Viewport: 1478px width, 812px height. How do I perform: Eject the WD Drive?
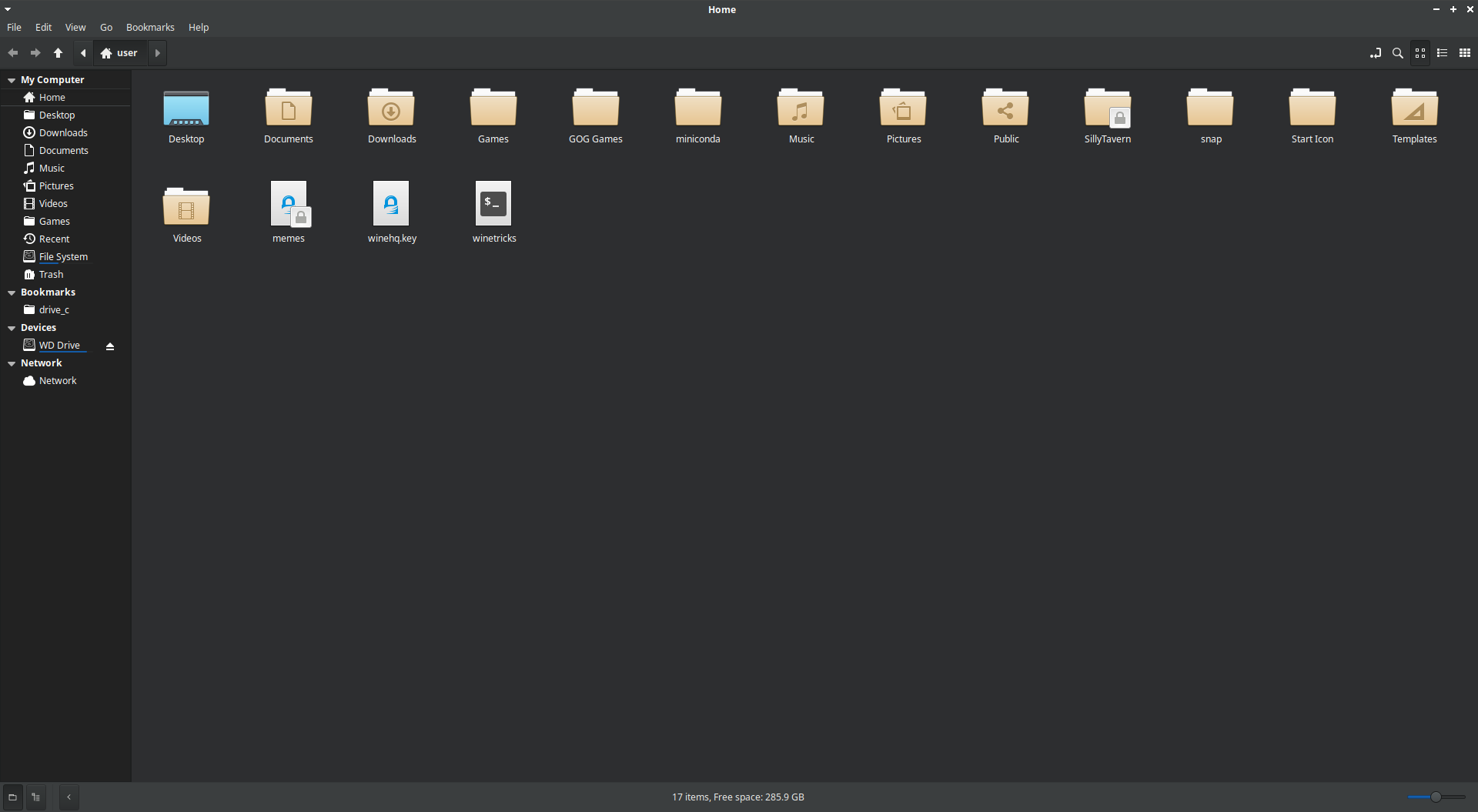pos(110,346)
